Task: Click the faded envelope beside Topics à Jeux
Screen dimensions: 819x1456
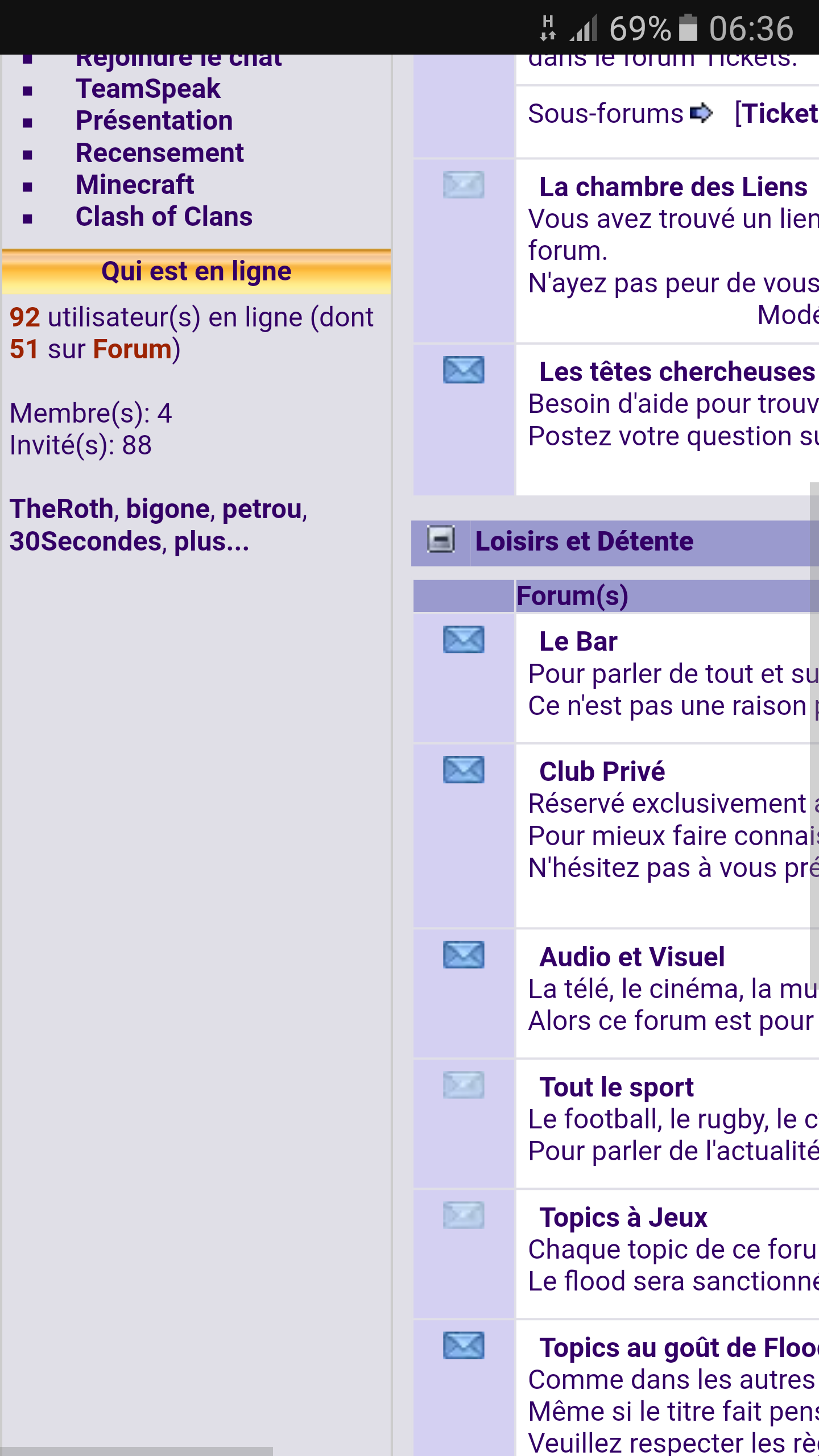Action: 464,1215
